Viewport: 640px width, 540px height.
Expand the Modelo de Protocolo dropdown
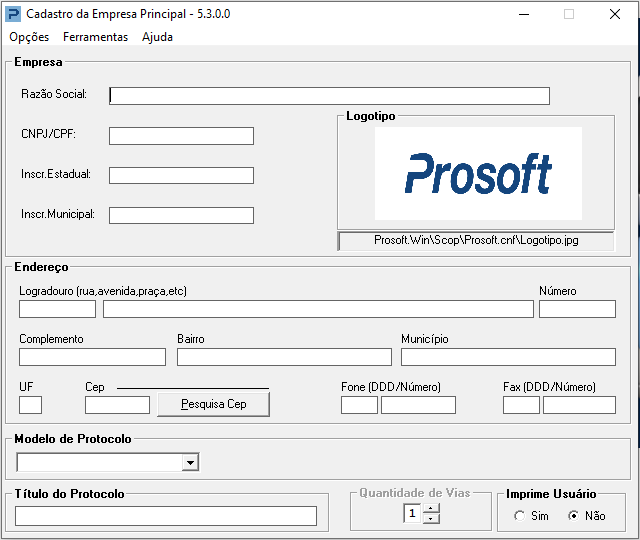[190, 462]
